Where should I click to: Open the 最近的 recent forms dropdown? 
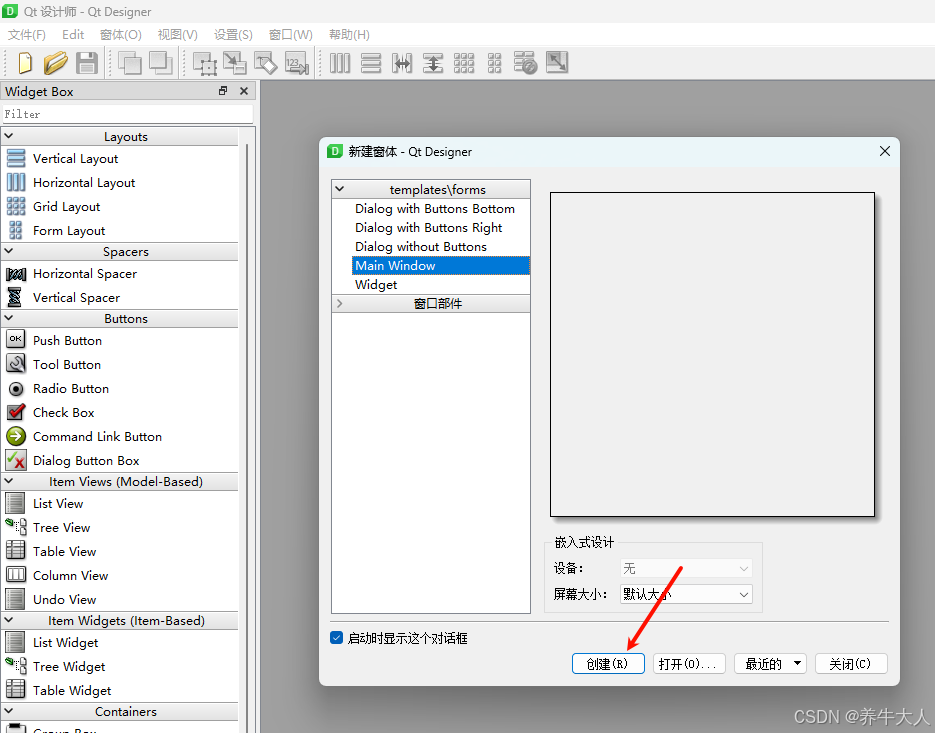click(770, 663)
